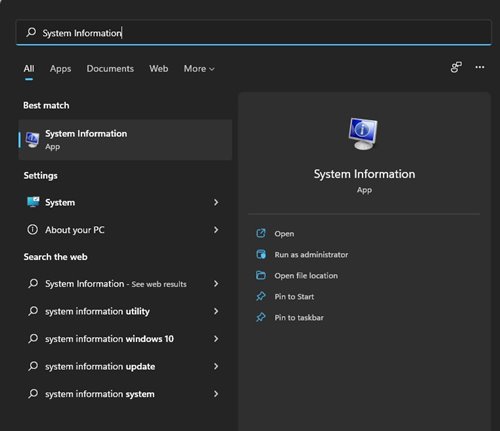Choose Pin to Start

[294, 297]
